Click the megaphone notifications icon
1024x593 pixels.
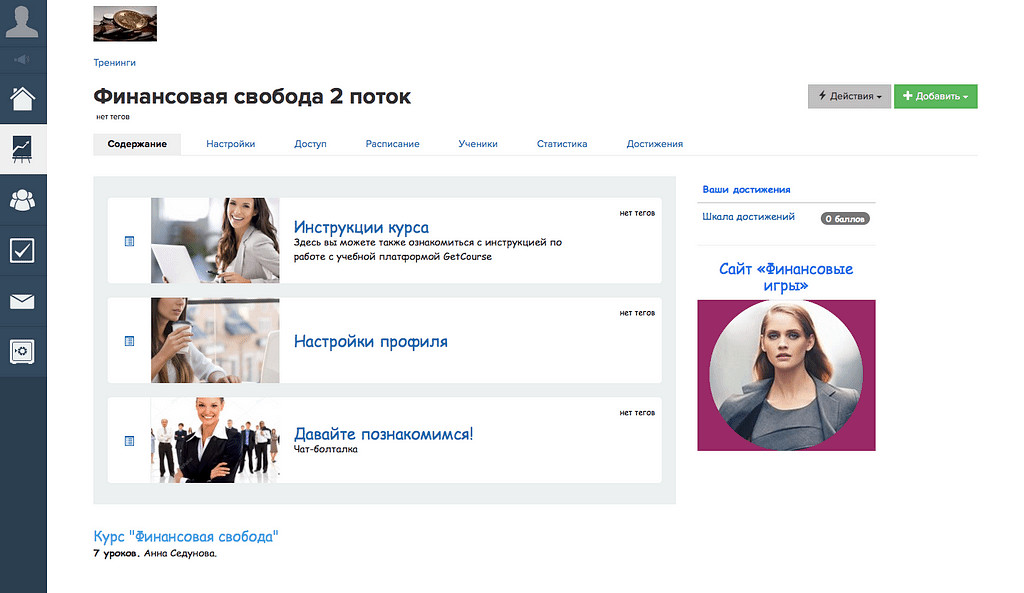click(x=22, y=59)
